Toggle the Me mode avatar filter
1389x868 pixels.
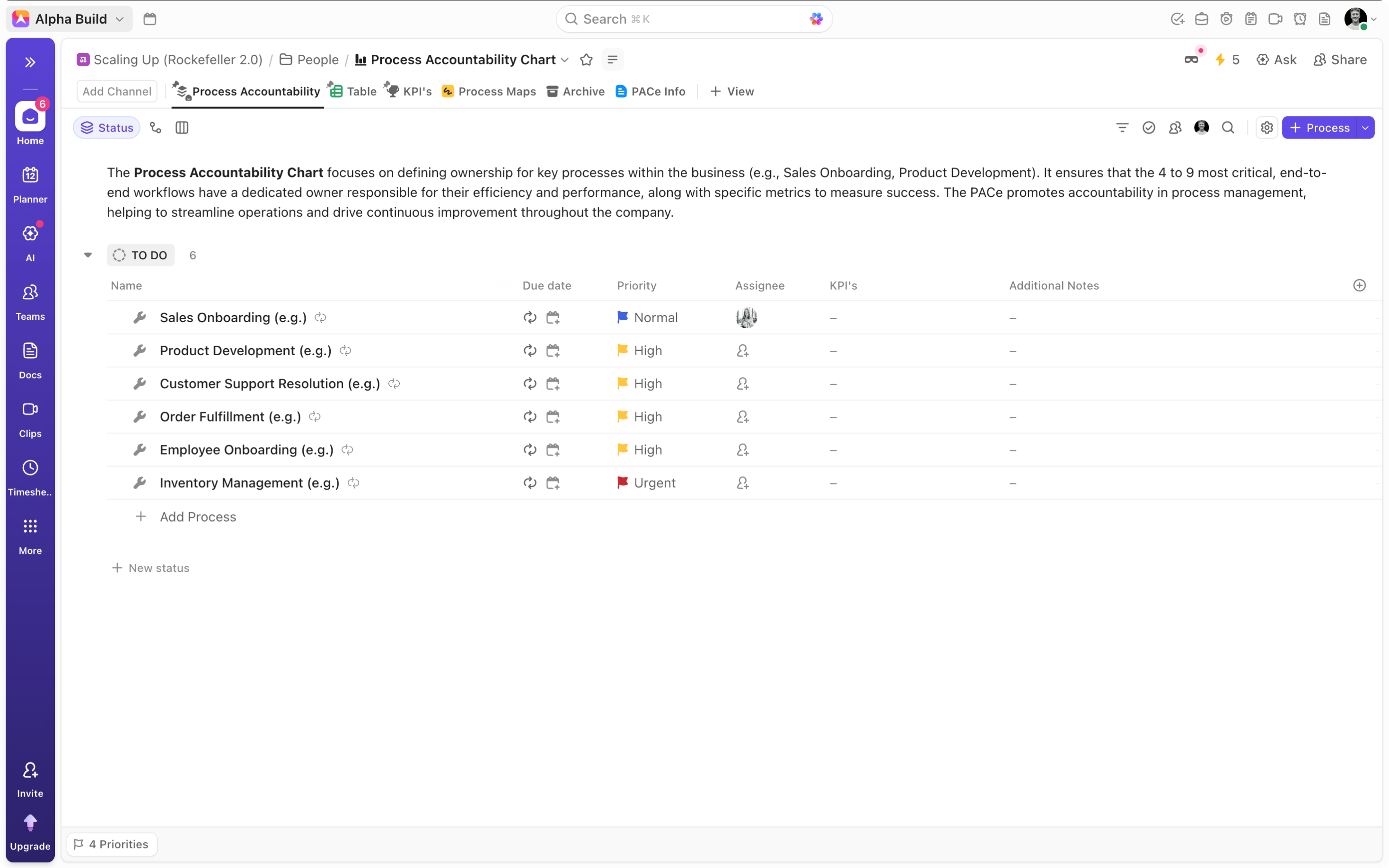click(x=1201, y=127)
